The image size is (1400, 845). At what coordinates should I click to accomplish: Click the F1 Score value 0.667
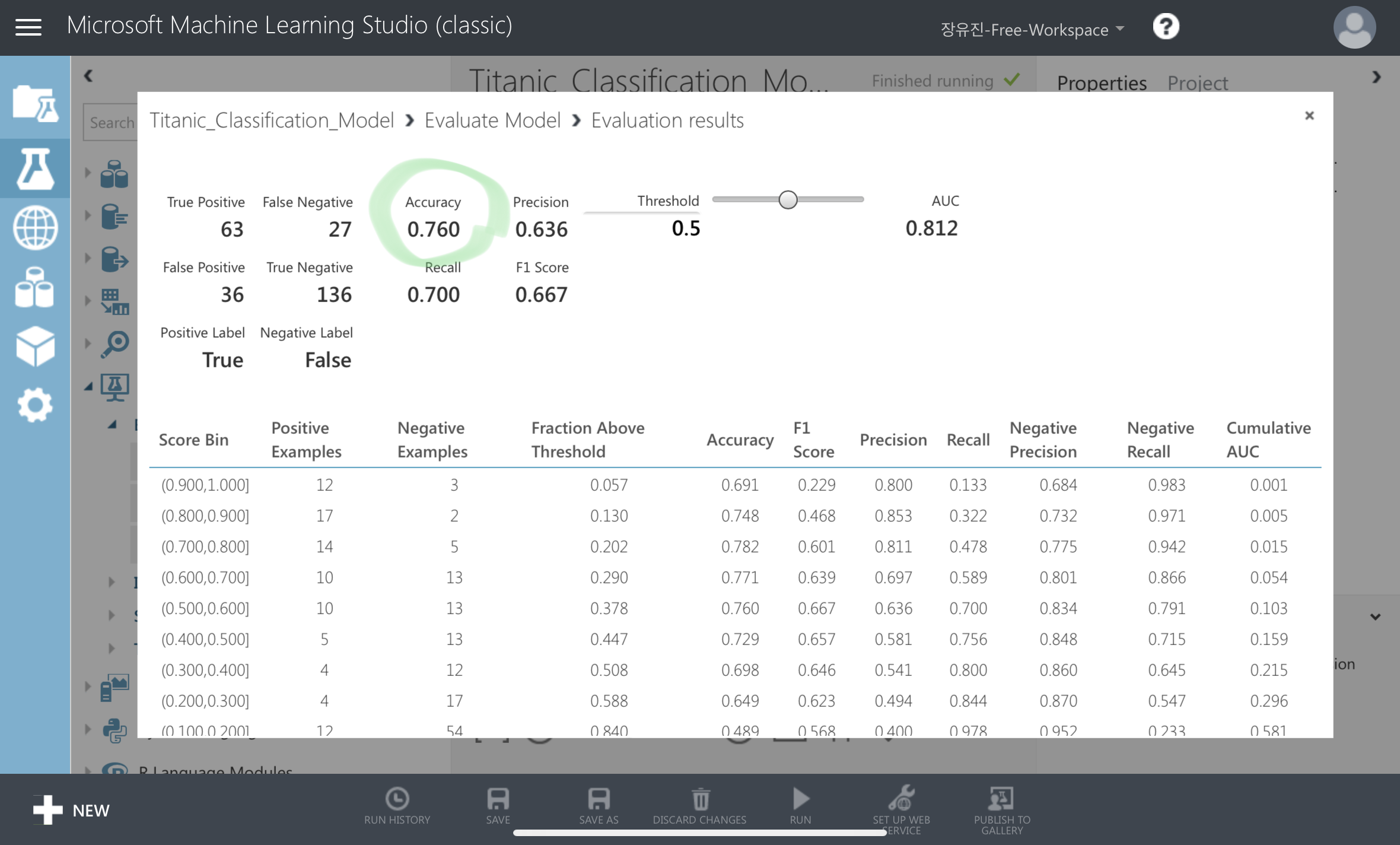541,295
